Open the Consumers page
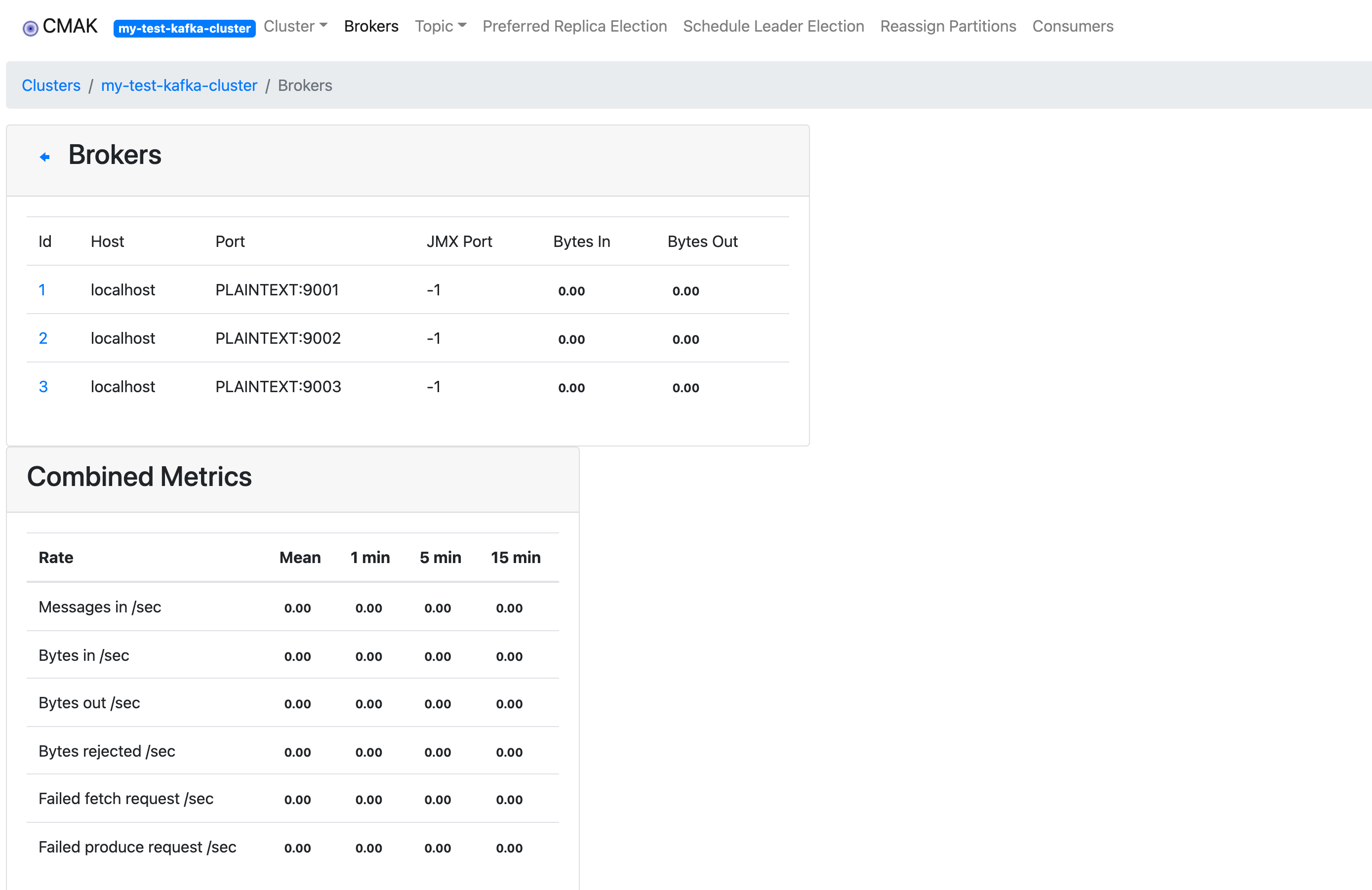Screen dimensions: 1372x890 coord(1072,26)
